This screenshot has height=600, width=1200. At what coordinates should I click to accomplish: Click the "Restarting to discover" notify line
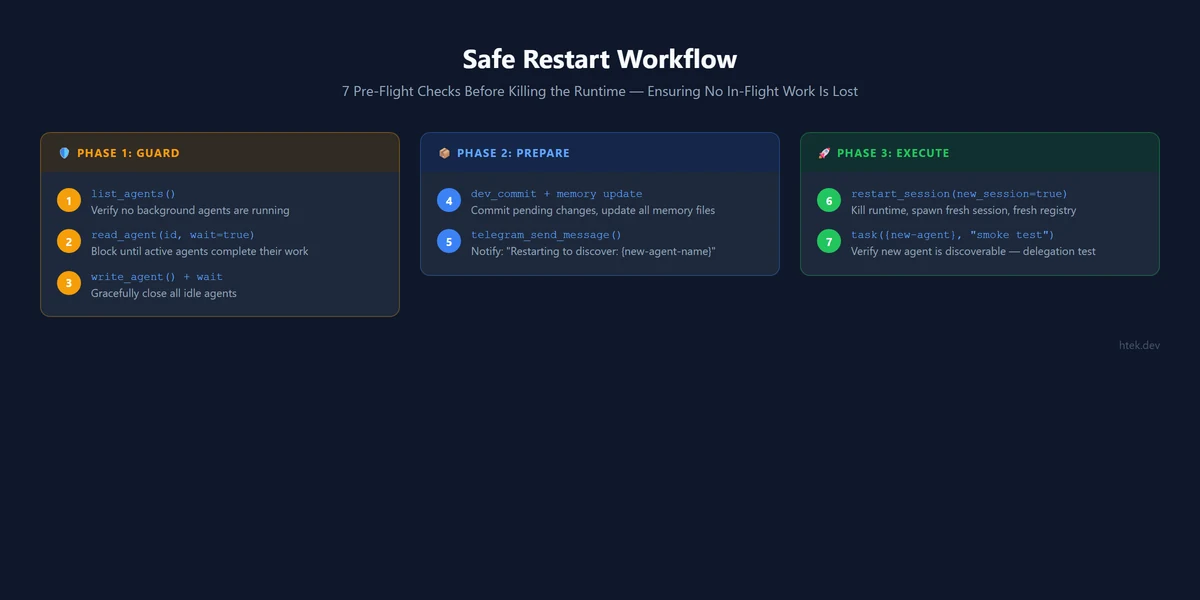point(594,251)
